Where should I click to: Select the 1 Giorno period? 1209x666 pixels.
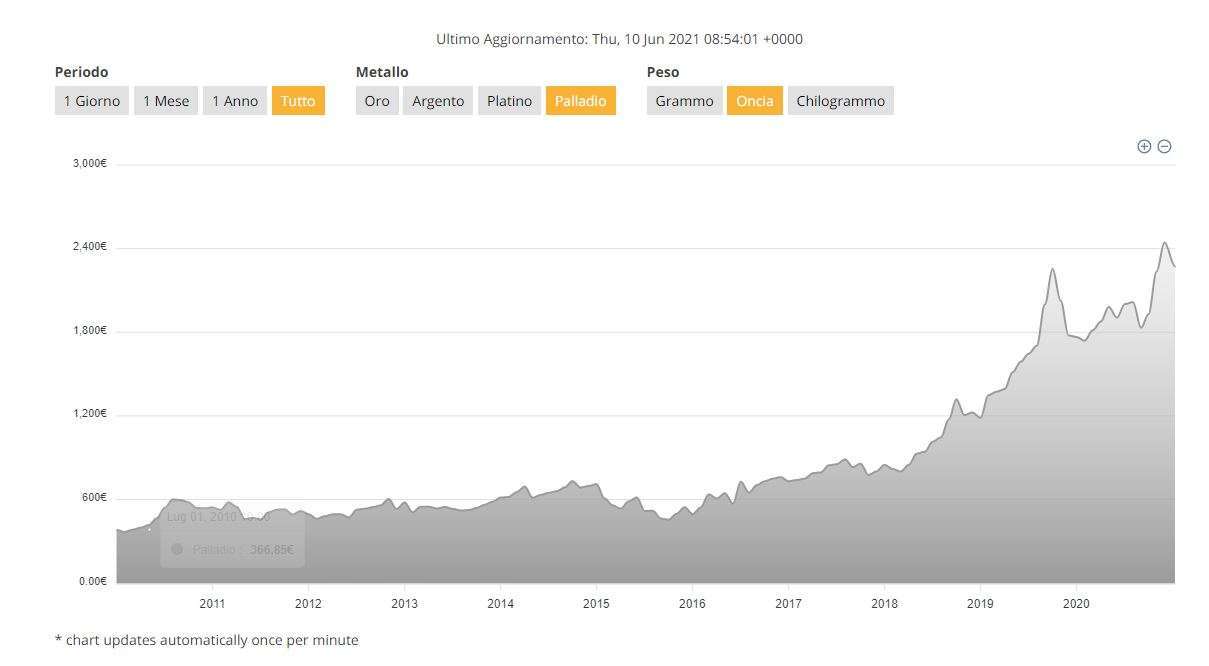coord(92,101)
